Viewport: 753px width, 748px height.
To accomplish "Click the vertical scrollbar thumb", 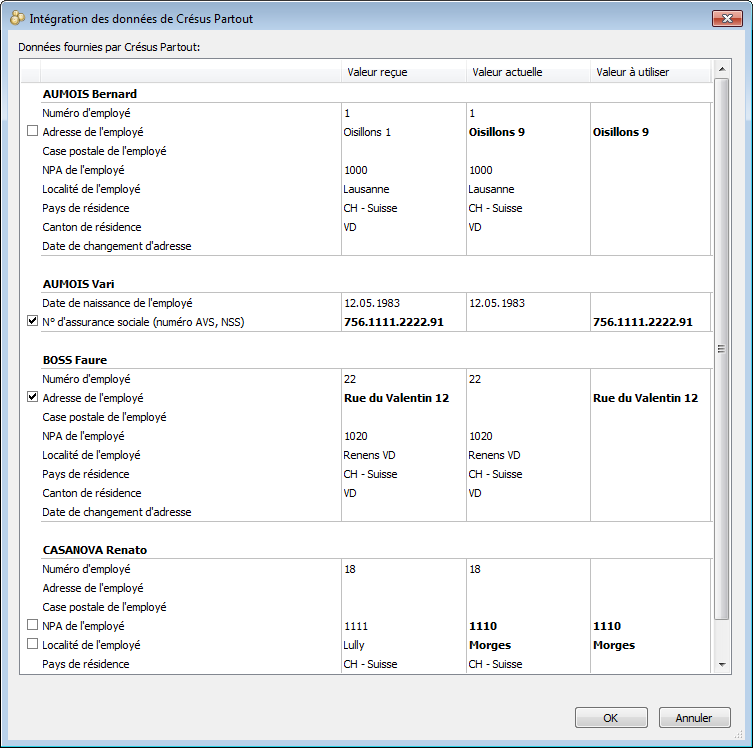I will coord(721,349).
